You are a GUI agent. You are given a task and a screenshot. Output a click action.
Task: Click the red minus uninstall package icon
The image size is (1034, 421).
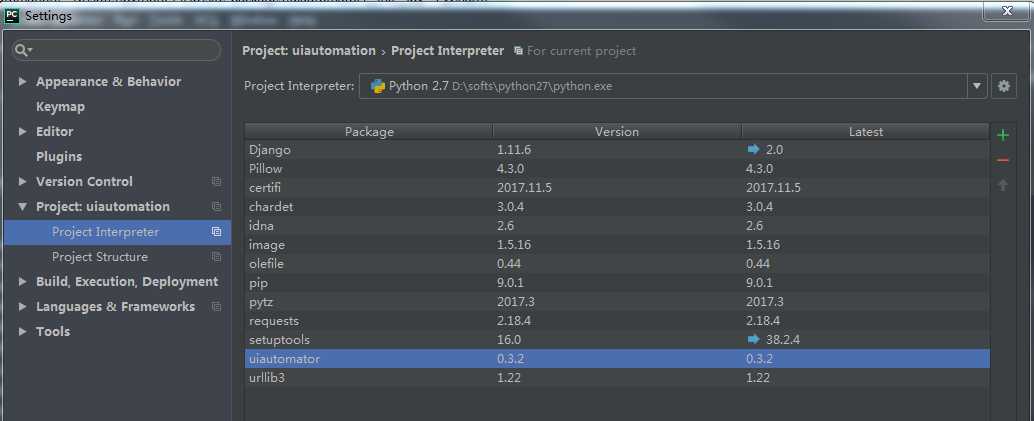[1003, 160]
